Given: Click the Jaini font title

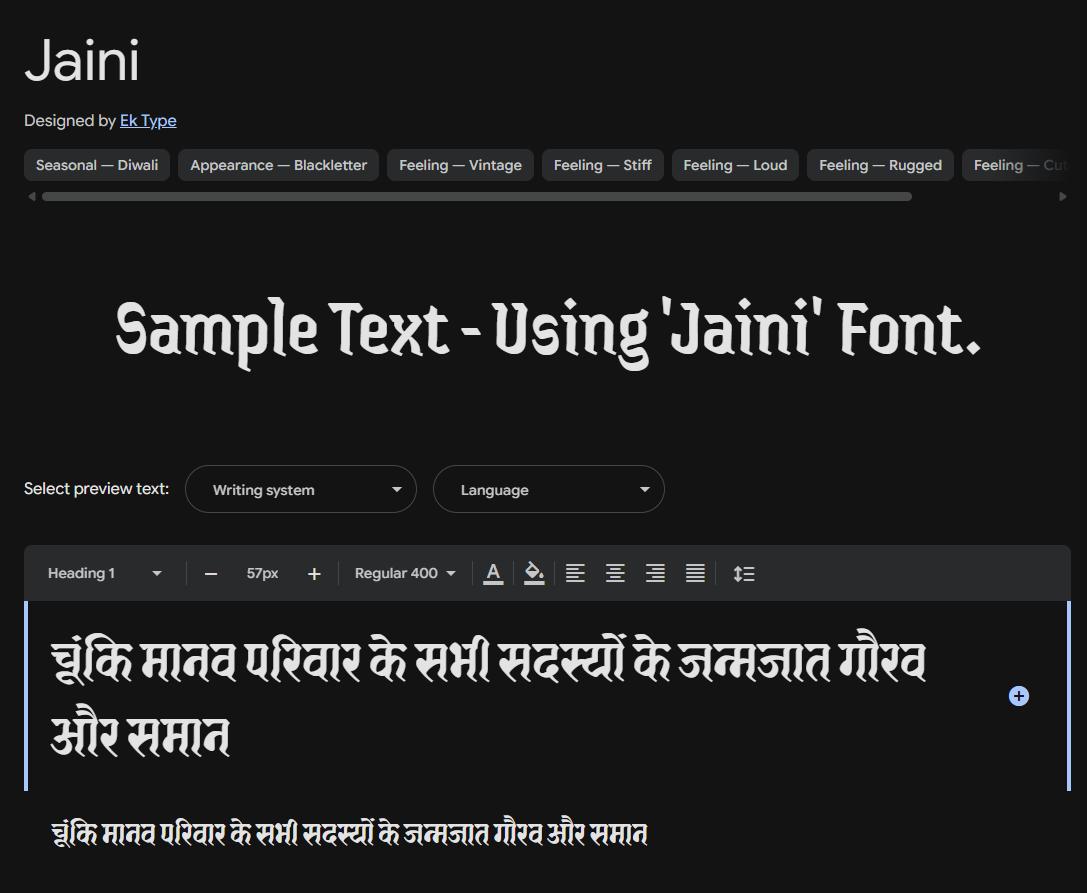Looking at the screenshot, I should 82,61.
